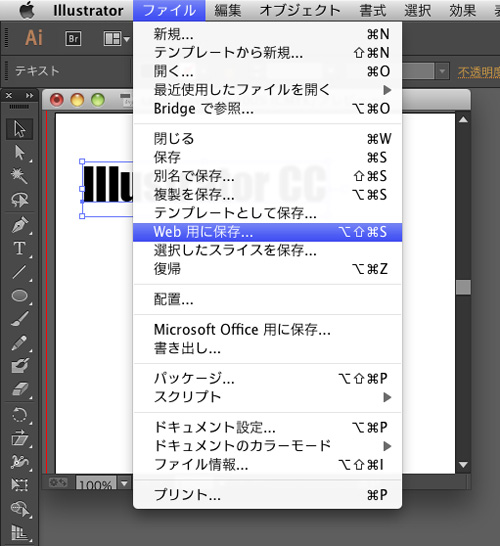Choose パッケージ... from the menu
The width and height of the screenshot is (500, 546).
click(x=267, y=378)
